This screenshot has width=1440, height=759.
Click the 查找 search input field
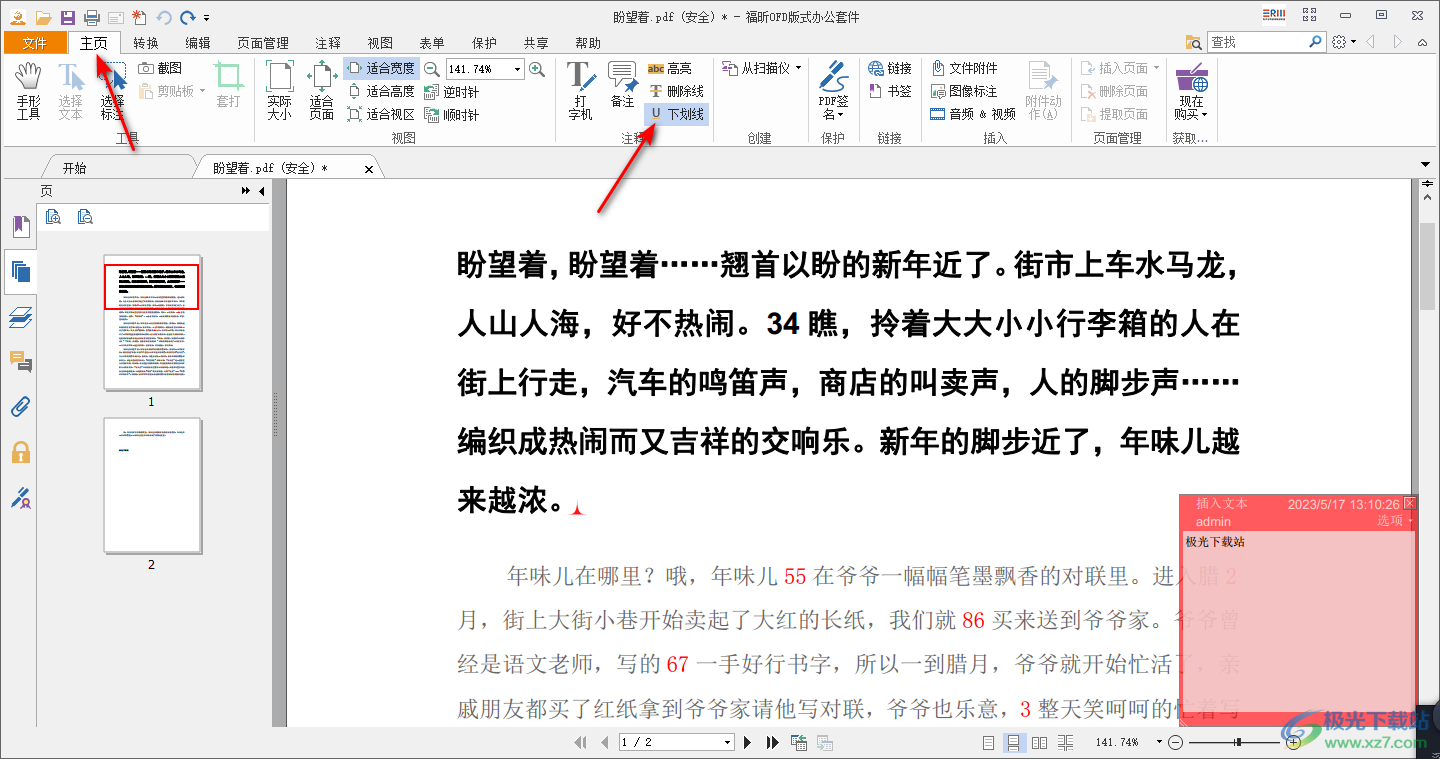click(1257, 42)
